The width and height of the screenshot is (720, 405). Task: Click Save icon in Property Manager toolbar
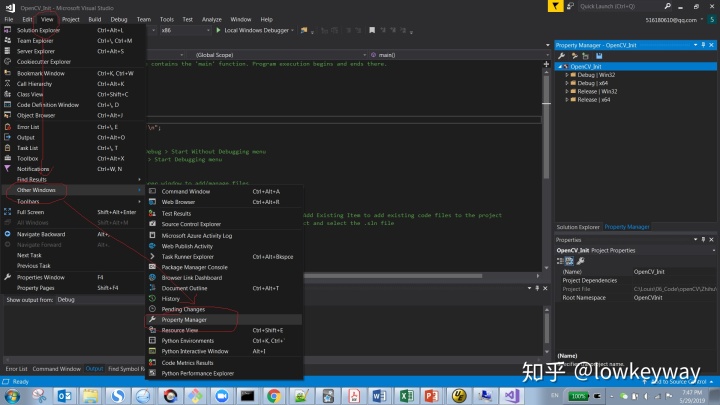[599, 56]
